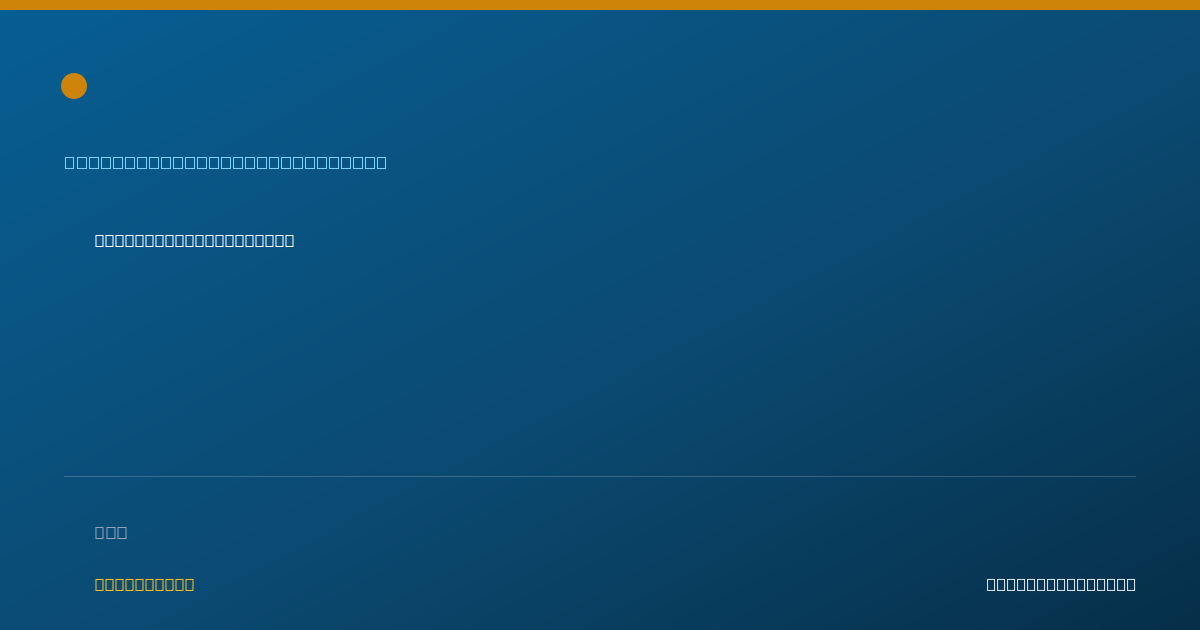
Task: Select the light blue headline text line
Action: [226, 163]
